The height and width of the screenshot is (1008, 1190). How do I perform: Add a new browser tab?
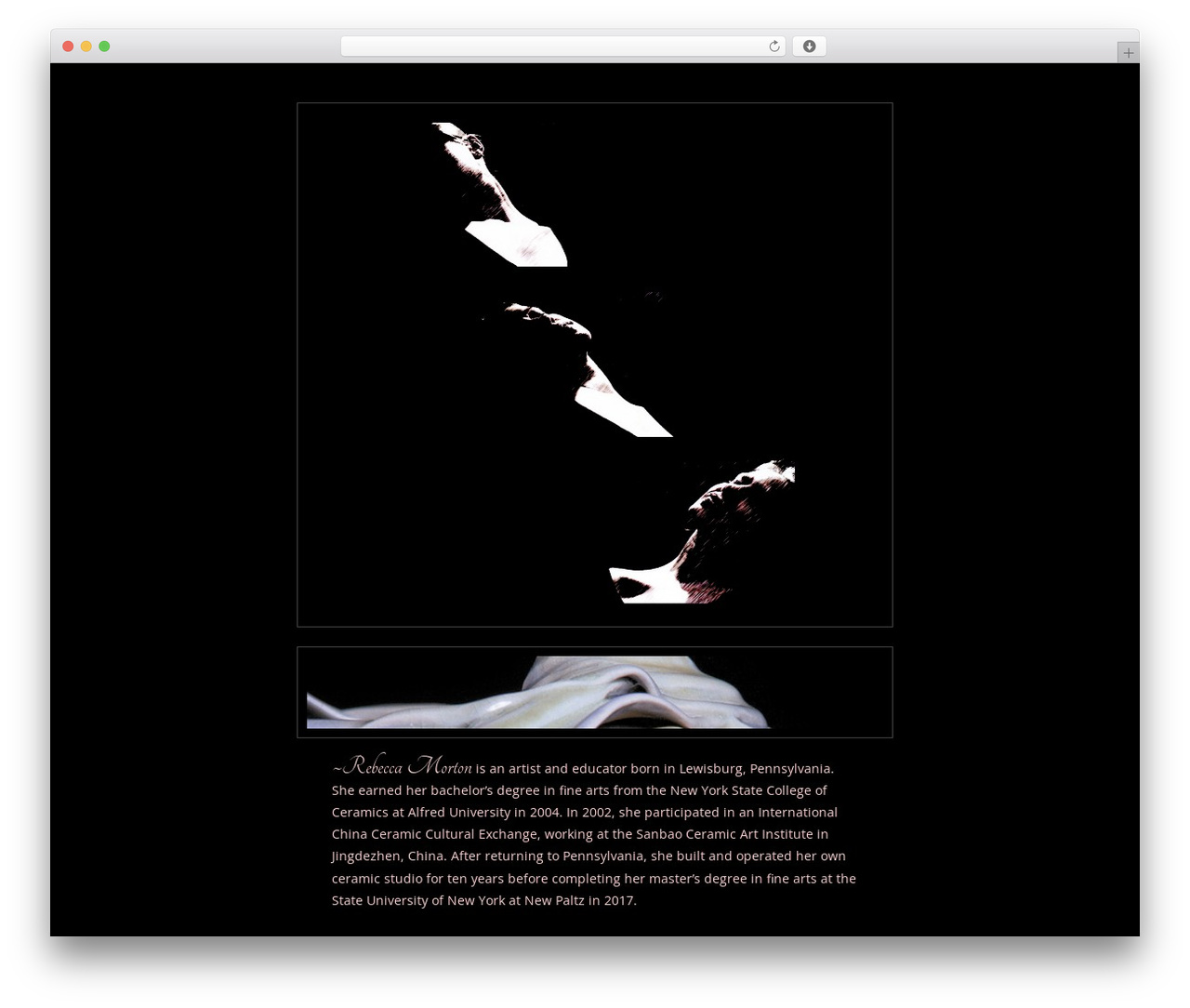1128,53
